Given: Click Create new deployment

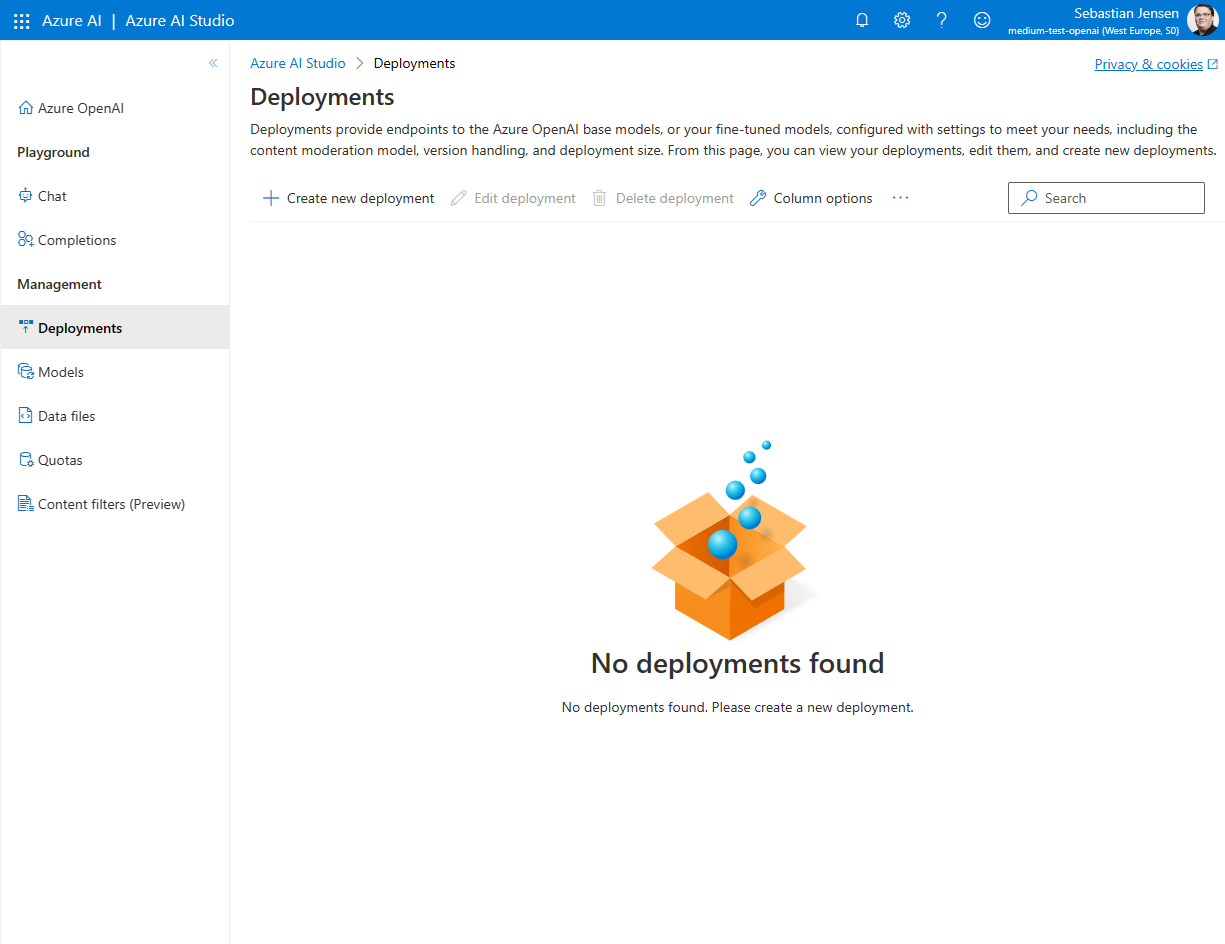Looking at the screenshot, I should point(348,198).
